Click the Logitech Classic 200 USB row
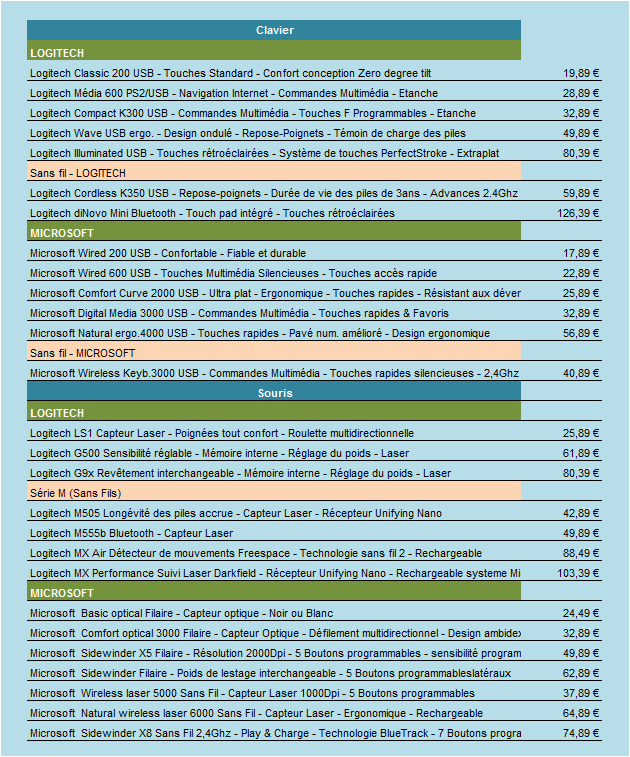 coord(314,73)
